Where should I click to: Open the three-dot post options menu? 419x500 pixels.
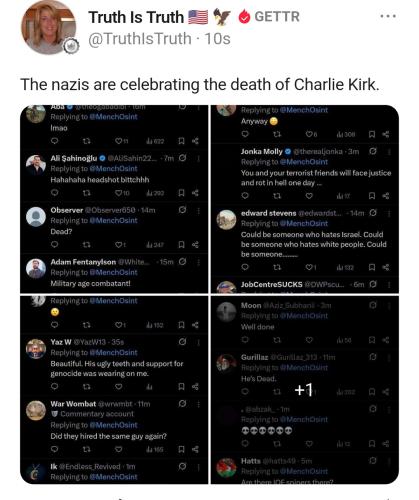388,16
